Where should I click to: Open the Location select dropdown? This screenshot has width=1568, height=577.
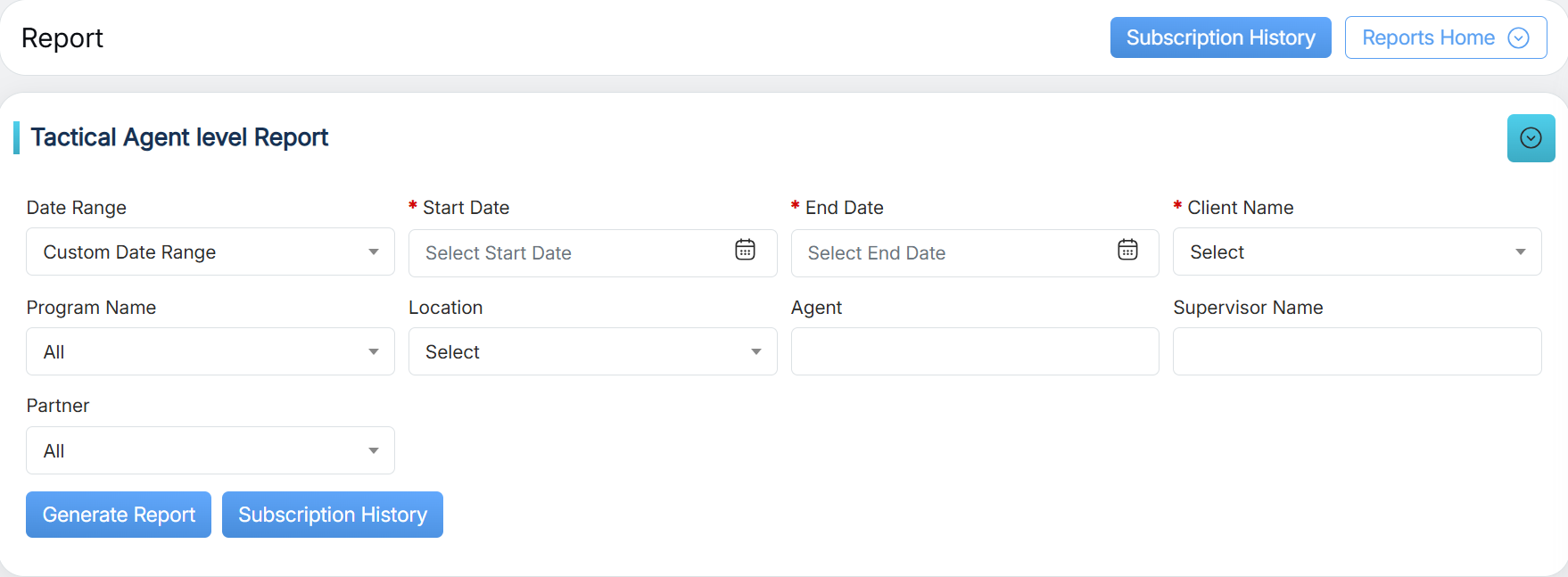pos(592,351)
